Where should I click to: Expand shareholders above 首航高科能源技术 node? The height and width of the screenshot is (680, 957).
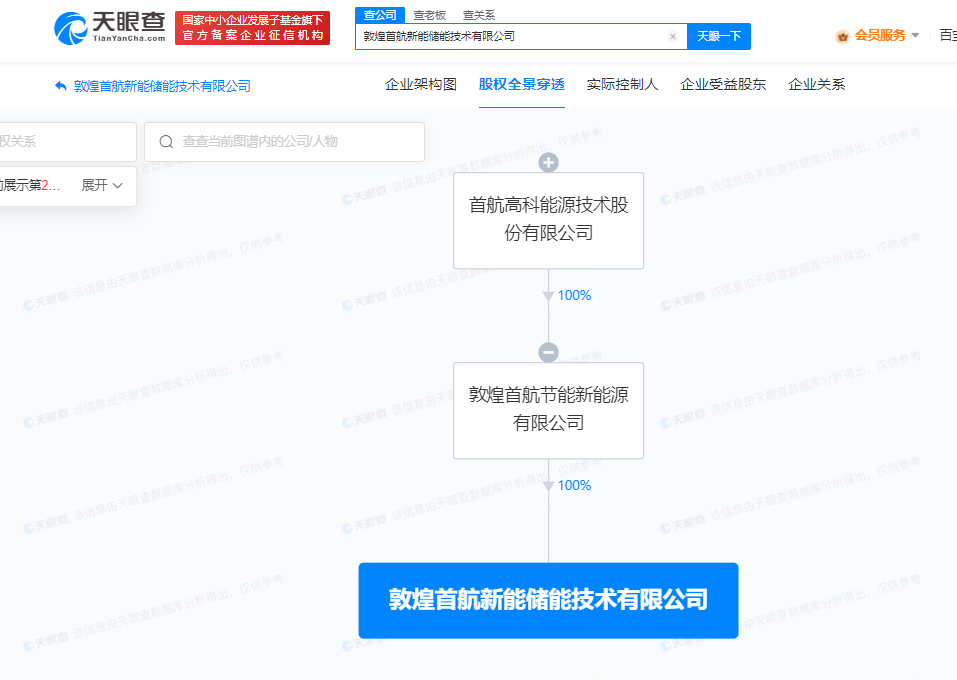[548, 162]
